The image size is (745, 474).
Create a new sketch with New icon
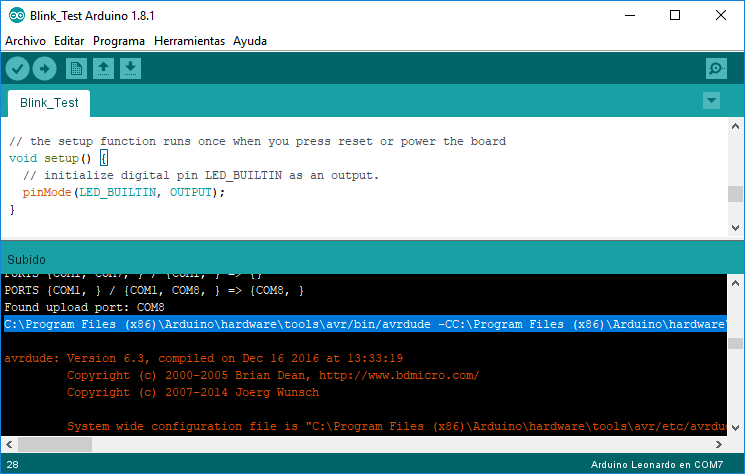click(76, 69)
